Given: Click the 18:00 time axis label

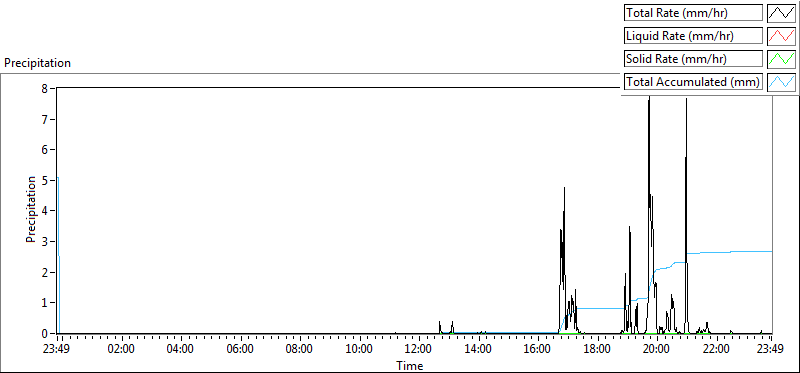Looking at the screenshot, I should tap(597, 350).
